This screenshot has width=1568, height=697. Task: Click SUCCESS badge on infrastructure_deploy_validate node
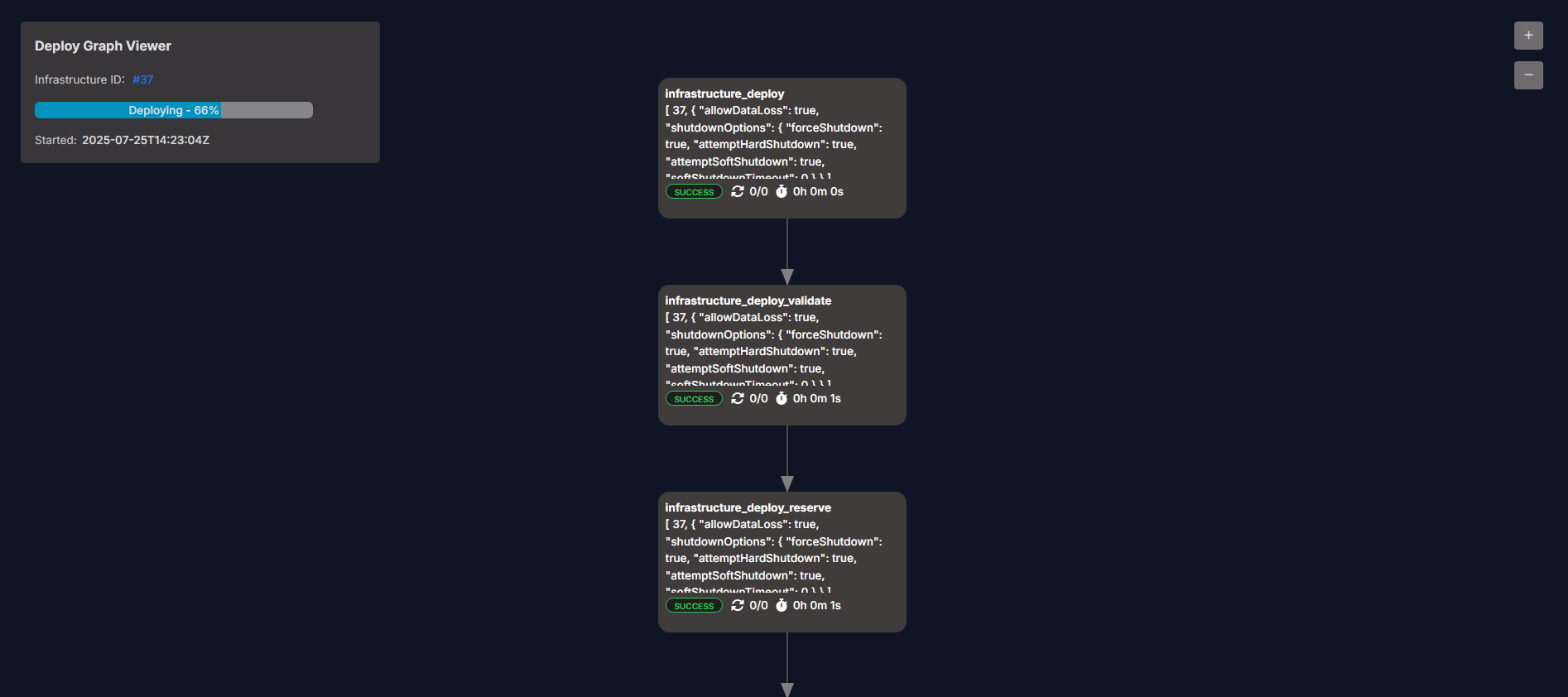694,399
